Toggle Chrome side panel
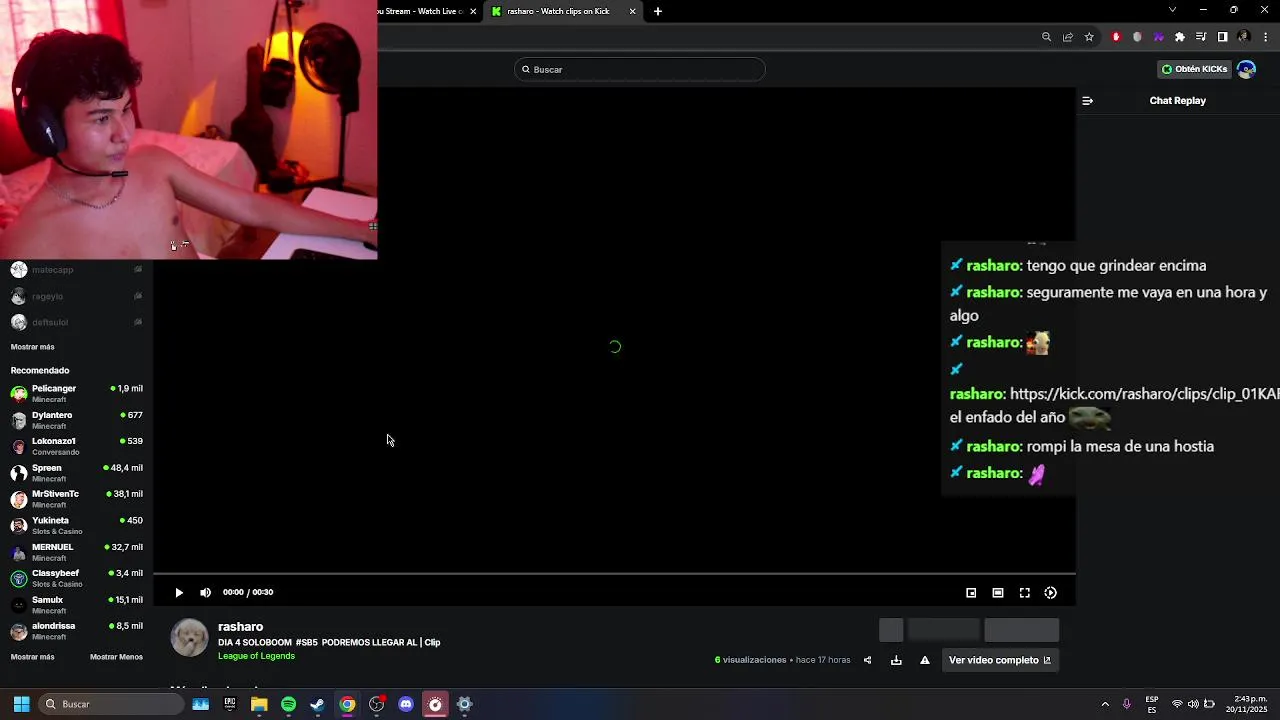Image resolution: width=1280 pixels, height=720 pixels. (1222, 37)
